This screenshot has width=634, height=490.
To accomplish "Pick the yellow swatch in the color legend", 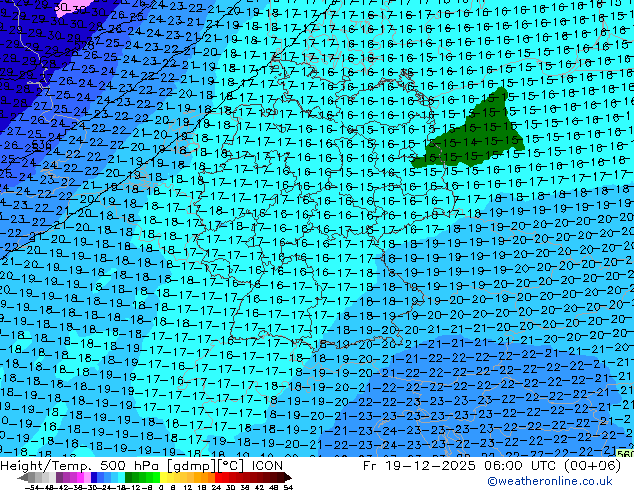I will pyautogui.click(x=163, y=477).
